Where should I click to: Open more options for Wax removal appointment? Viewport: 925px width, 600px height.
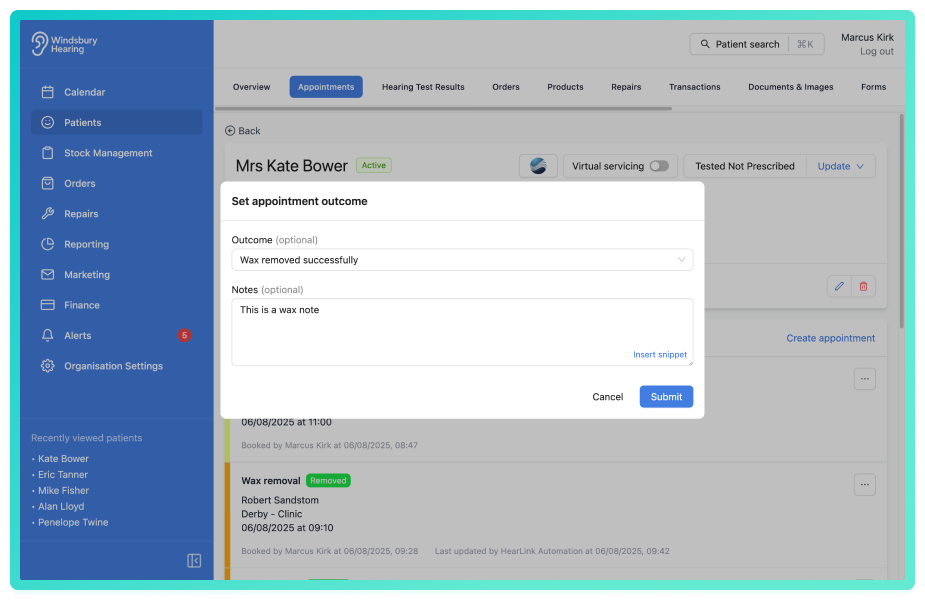point(865,485)
